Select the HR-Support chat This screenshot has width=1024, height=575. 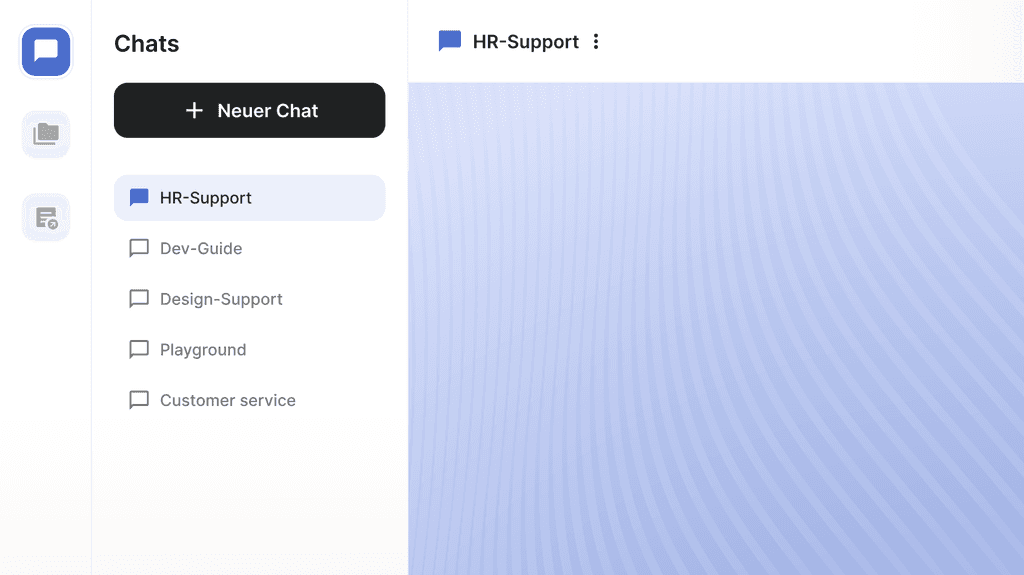click(x=249, y=198)
